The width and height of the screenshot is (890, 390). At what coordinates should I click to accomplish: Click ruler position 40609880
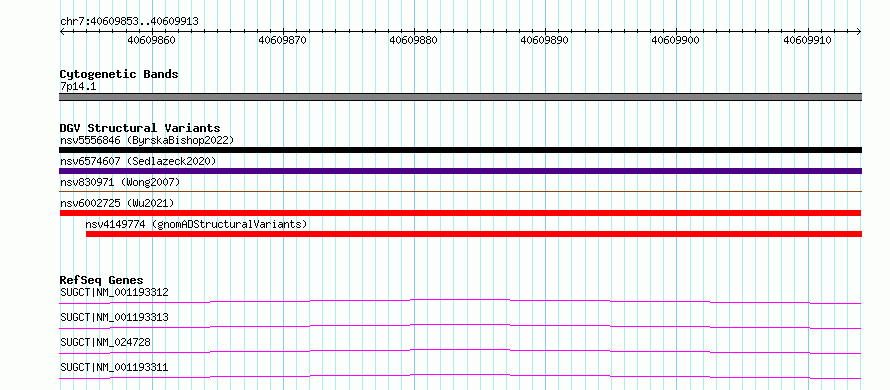(414, 40)
